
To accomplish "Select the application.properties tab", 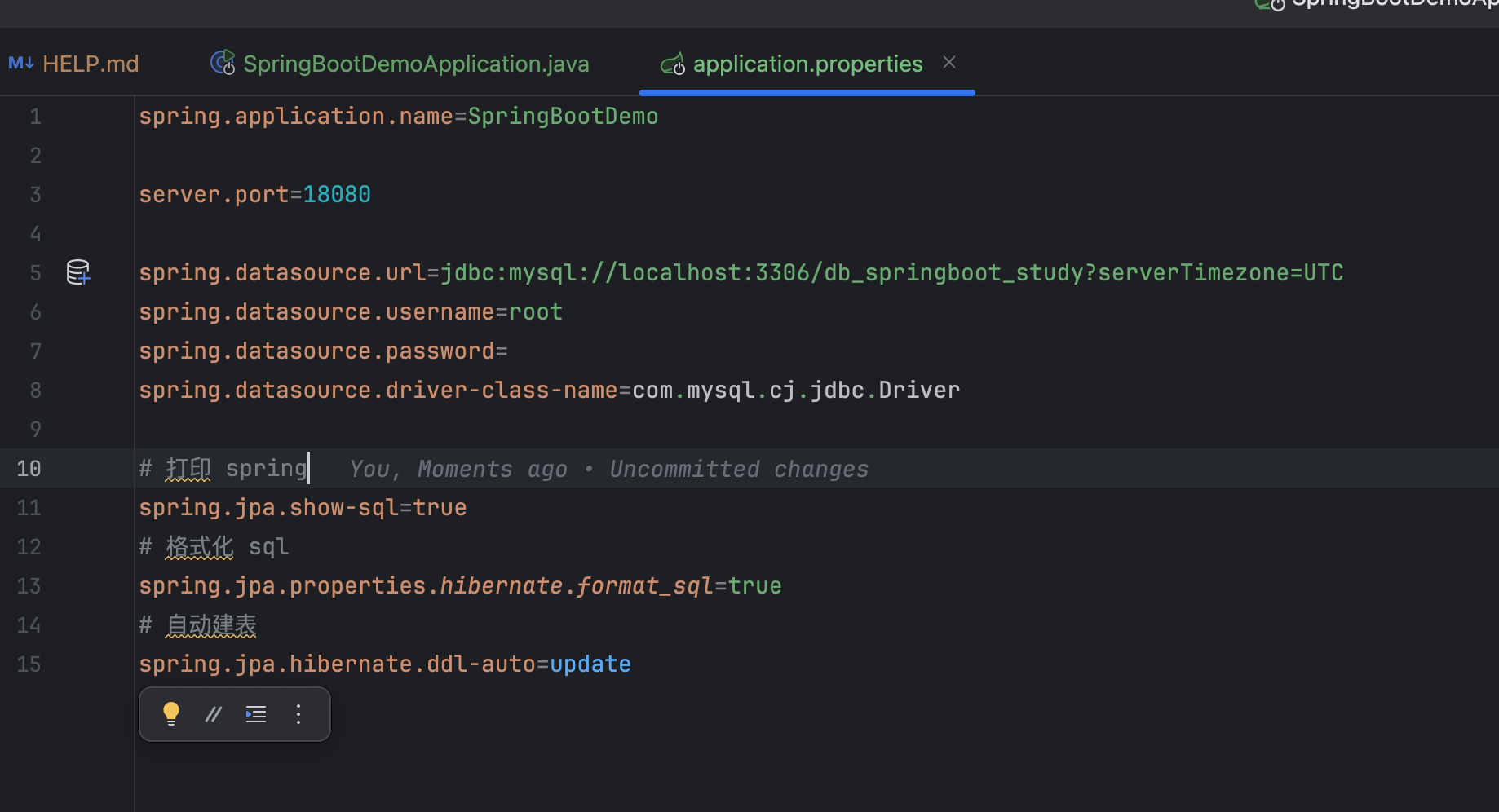I will (x=807, y=64).
